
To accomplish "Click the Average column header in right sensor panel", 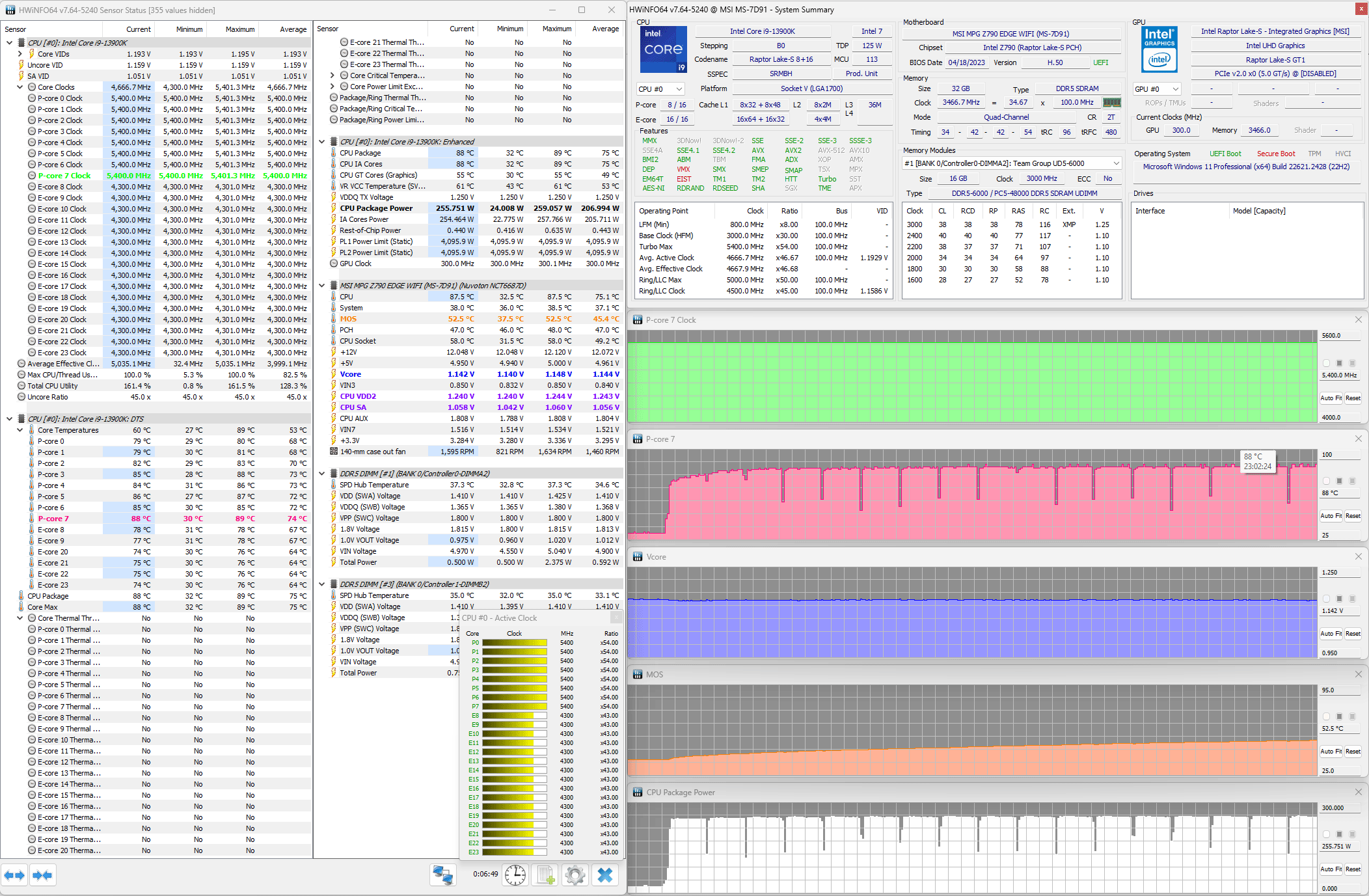I will (x=605, y=29).
